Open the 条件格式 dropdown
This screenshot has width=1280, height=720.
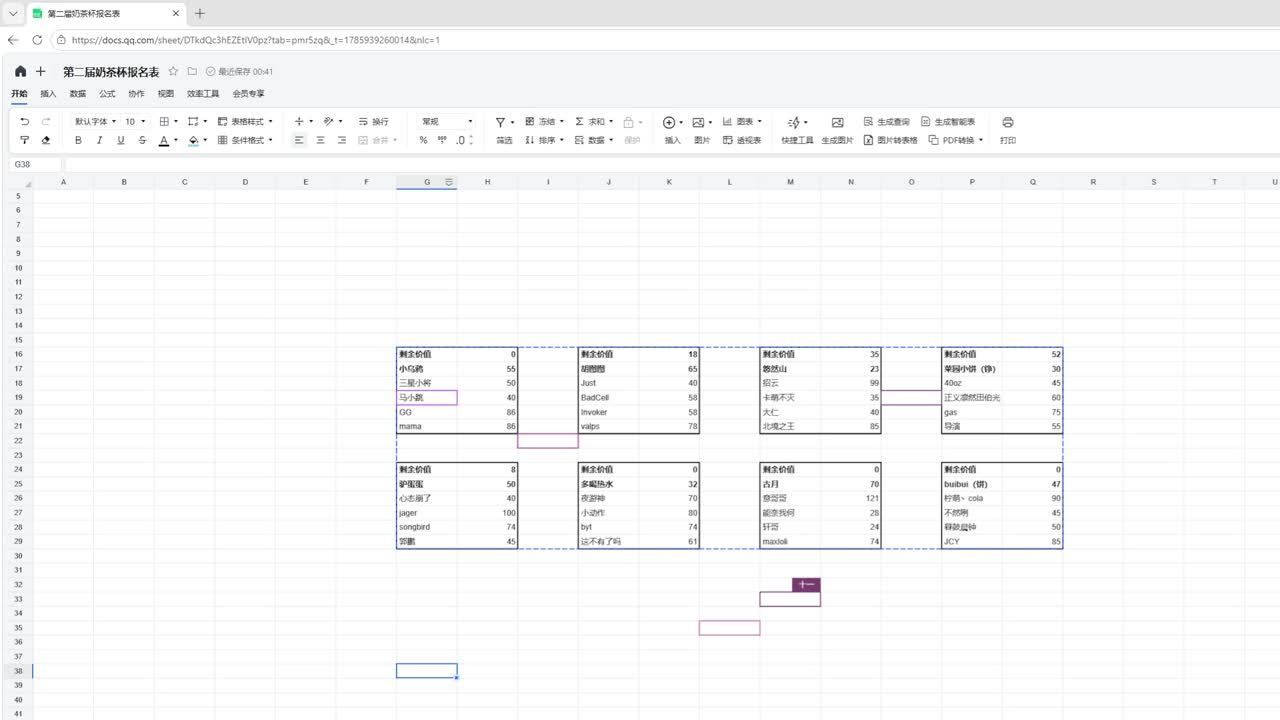(x=246, y=141)
